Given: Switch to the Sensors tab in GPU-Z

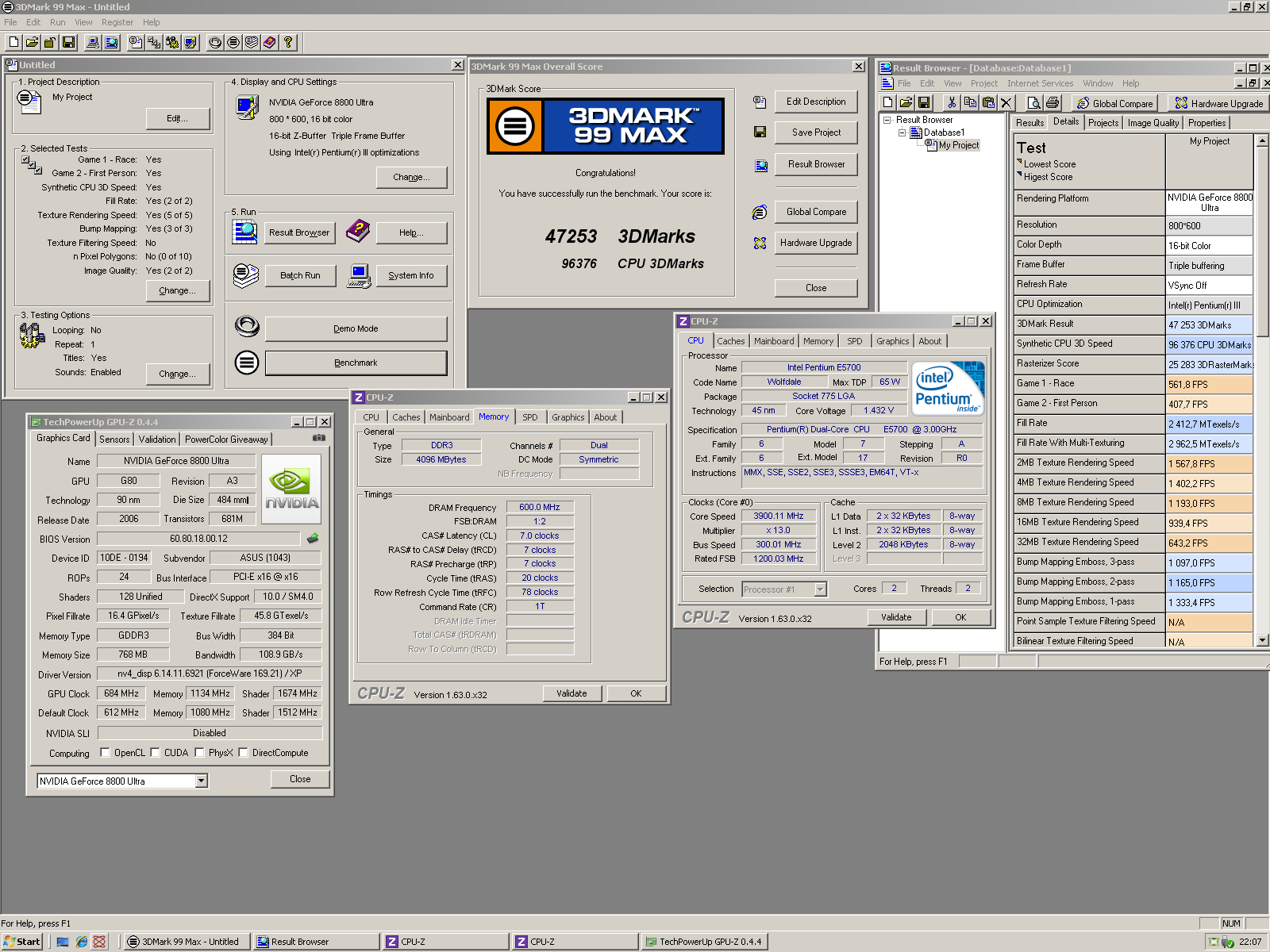Looking at the screenshot, I should 114,439.
